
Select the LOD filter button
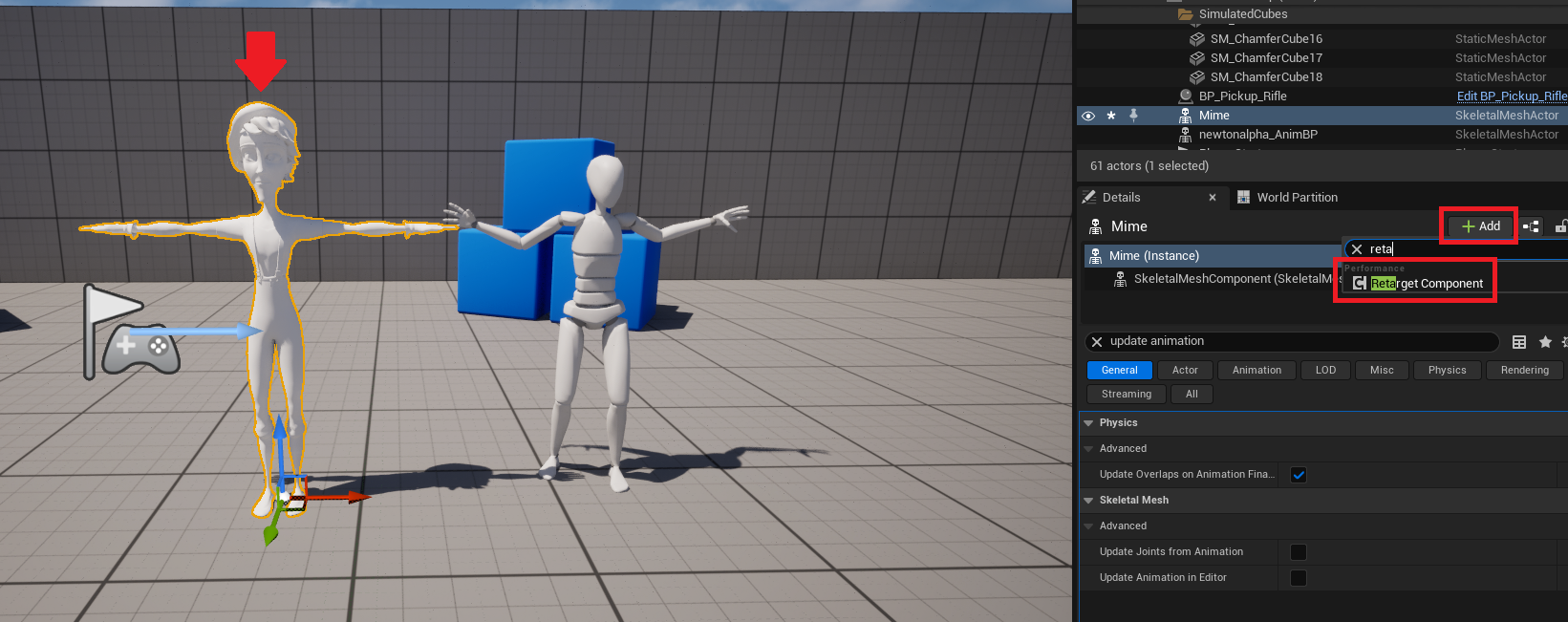click(x=1325, y=371)
